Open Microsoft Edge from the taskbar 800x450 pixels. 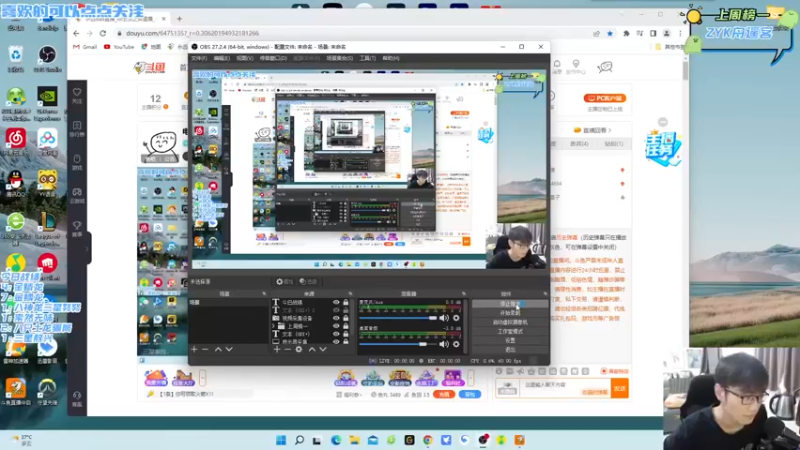point(336,440)
